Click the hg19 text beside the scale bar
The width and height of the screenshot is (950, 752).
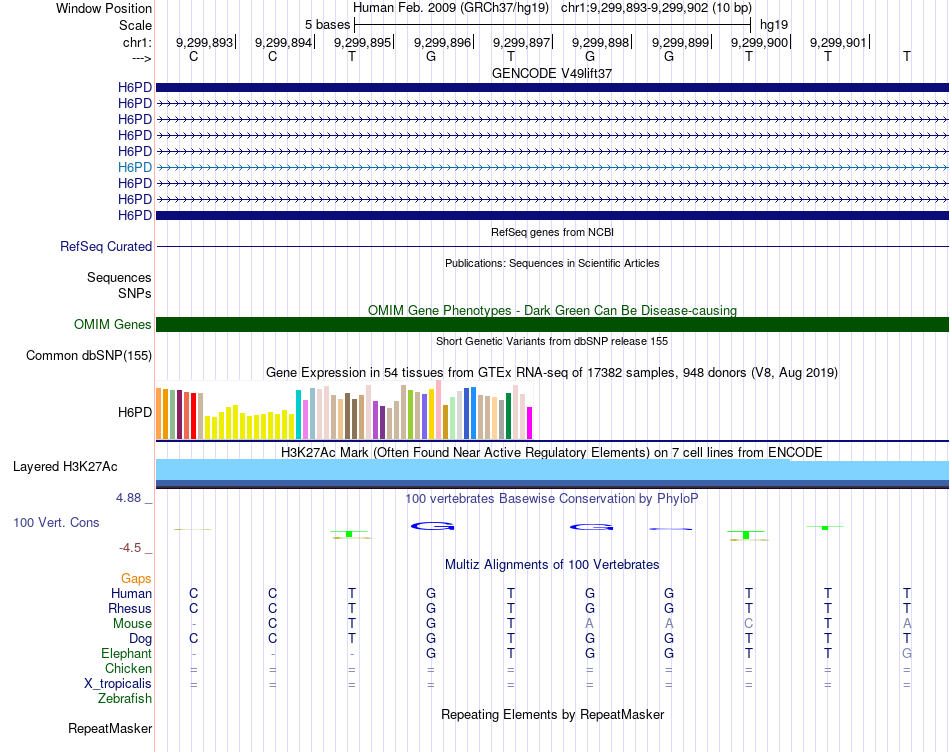click(774, 25)
